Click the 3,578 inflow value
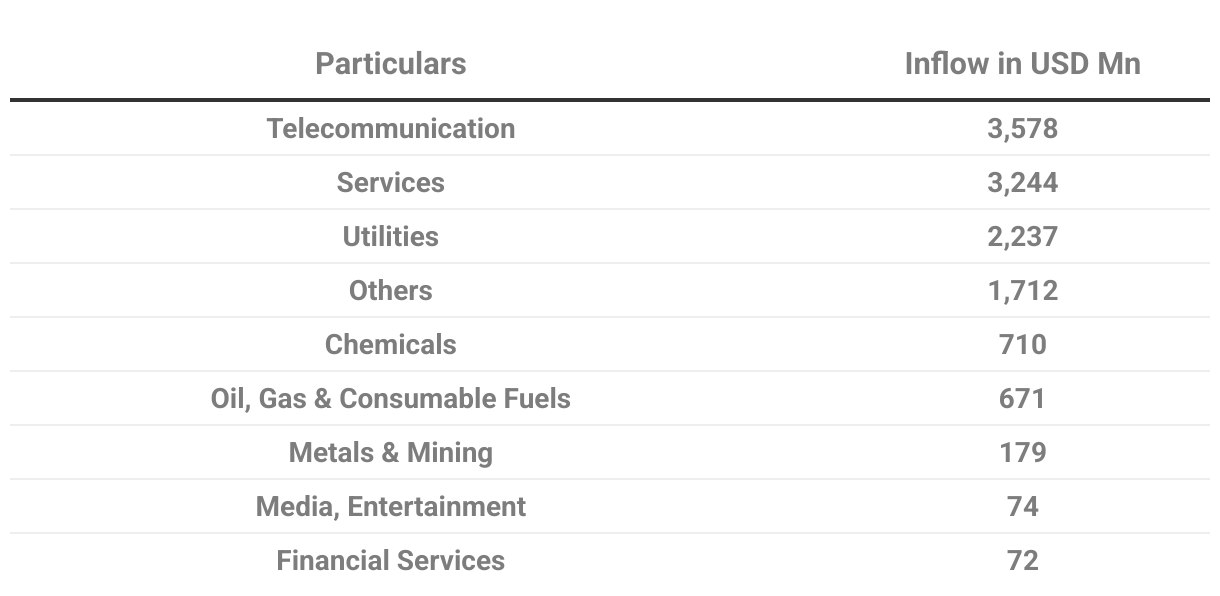The height and width of the screenshot is (596, 1220). click(x=1022, y=128)
